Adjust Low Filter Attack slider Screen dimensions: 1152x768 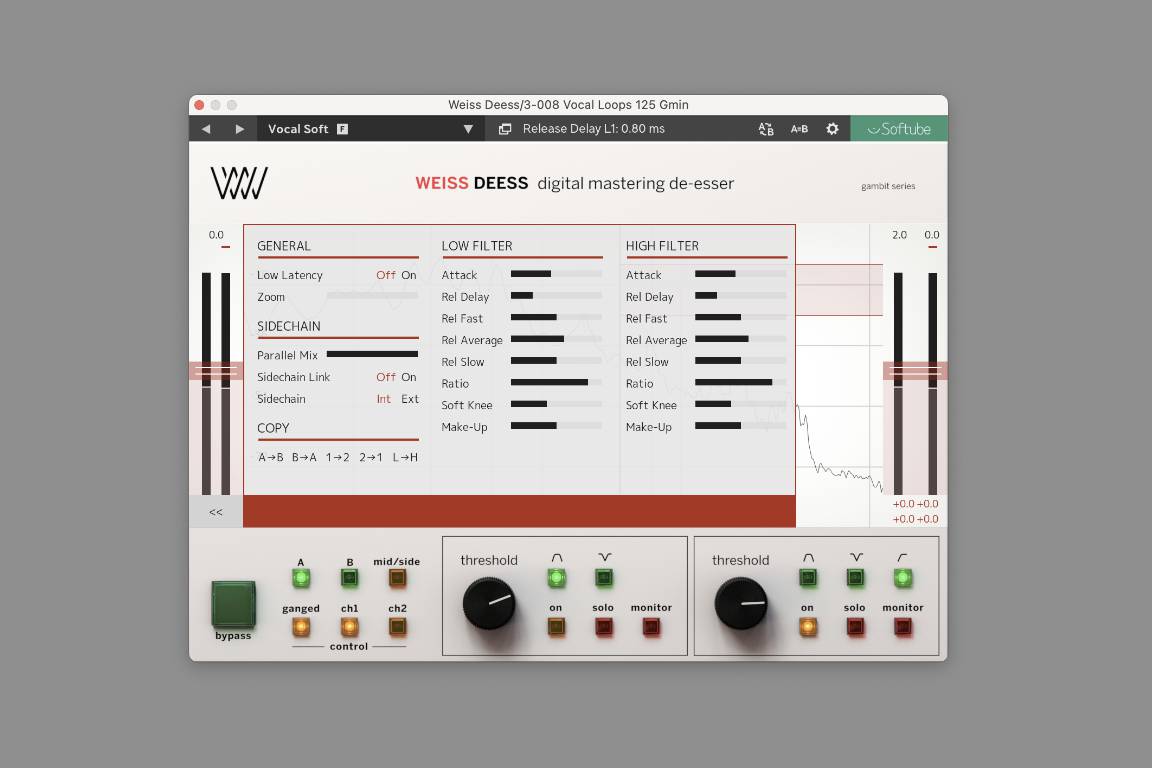(x=556, y=274)
